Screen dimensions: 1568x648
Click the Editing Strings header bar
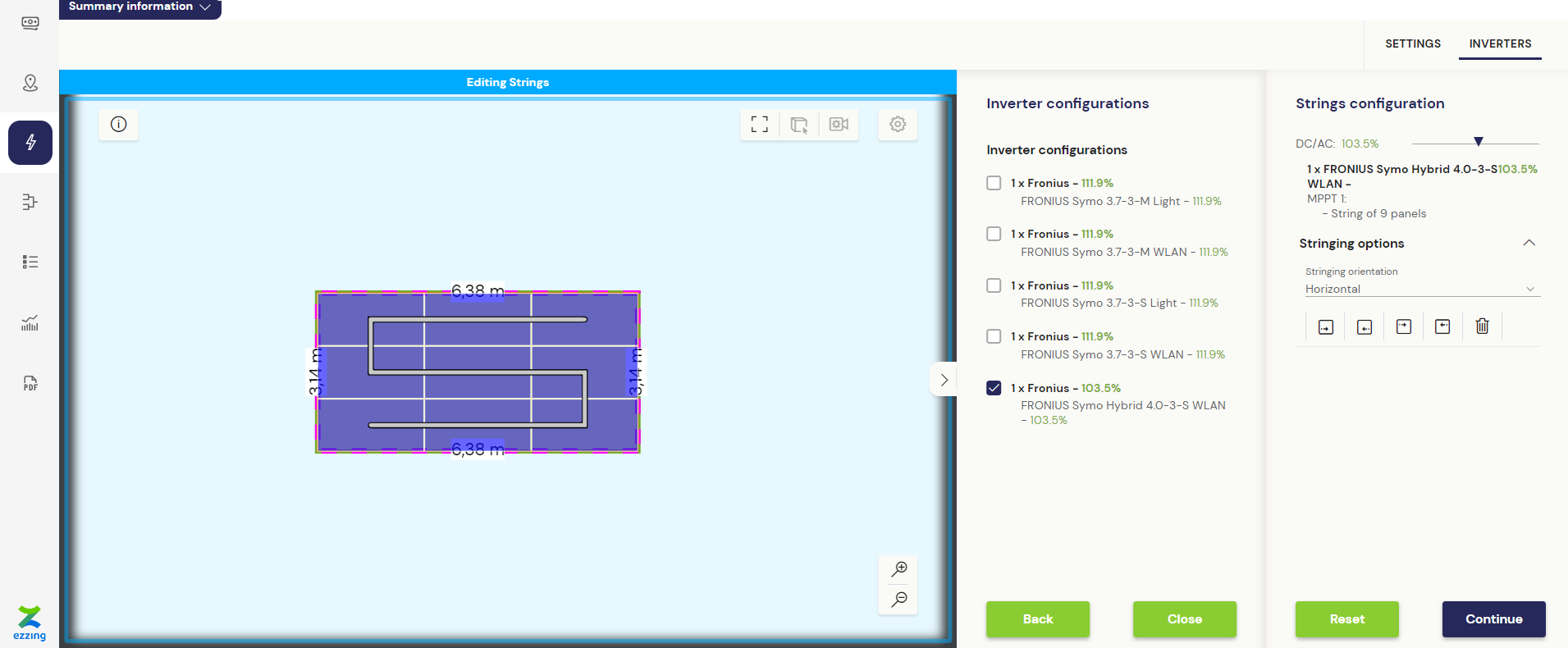508,82
